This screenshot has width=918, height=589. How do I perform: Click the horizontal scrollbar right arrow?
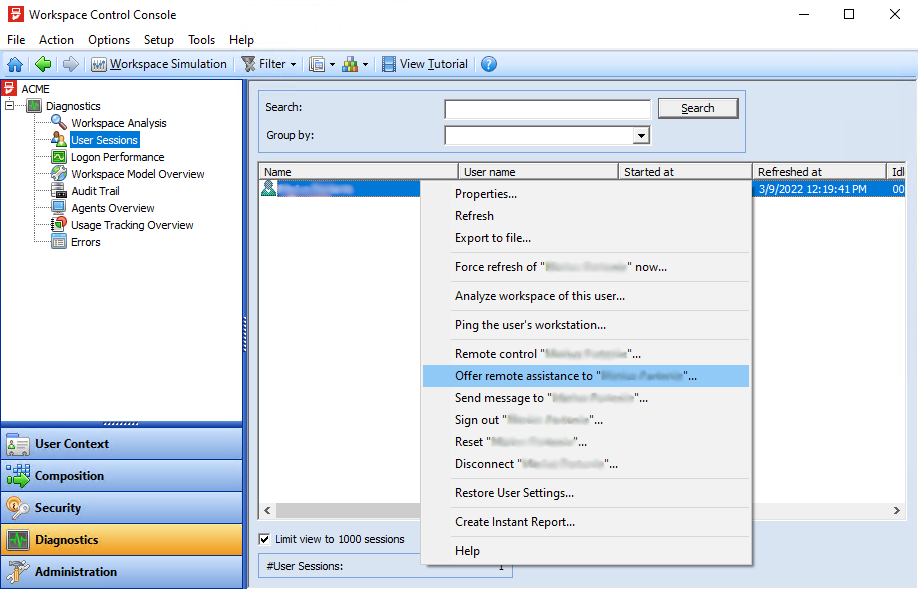(x=897, y=510)
